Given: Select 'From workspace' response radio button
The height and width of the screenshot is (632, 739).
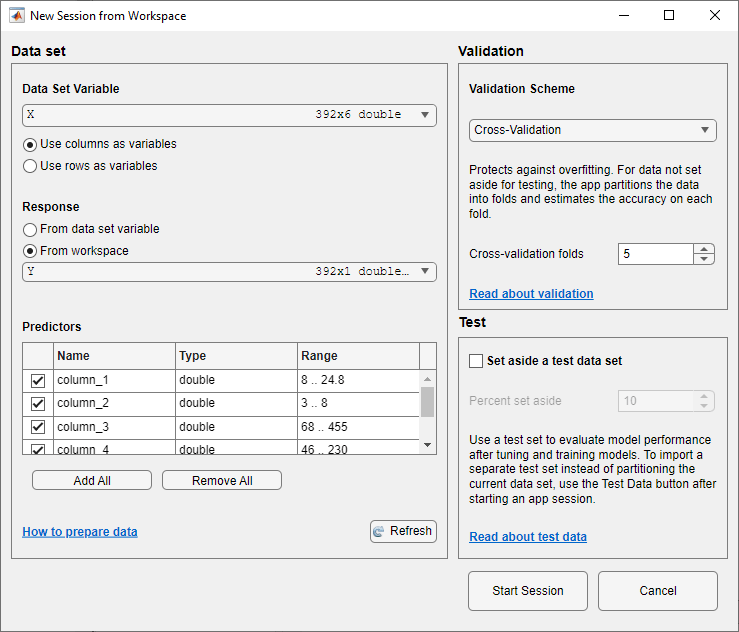Looking at the screenshot, I should 30,251.
